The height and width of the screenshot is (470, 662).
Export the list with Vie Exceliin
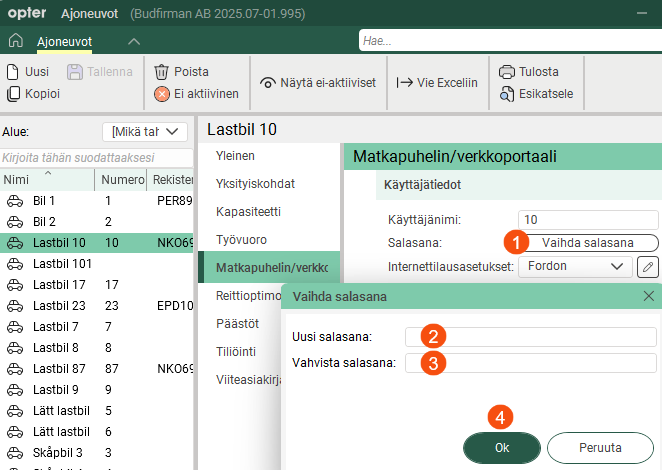pos(437,83)
